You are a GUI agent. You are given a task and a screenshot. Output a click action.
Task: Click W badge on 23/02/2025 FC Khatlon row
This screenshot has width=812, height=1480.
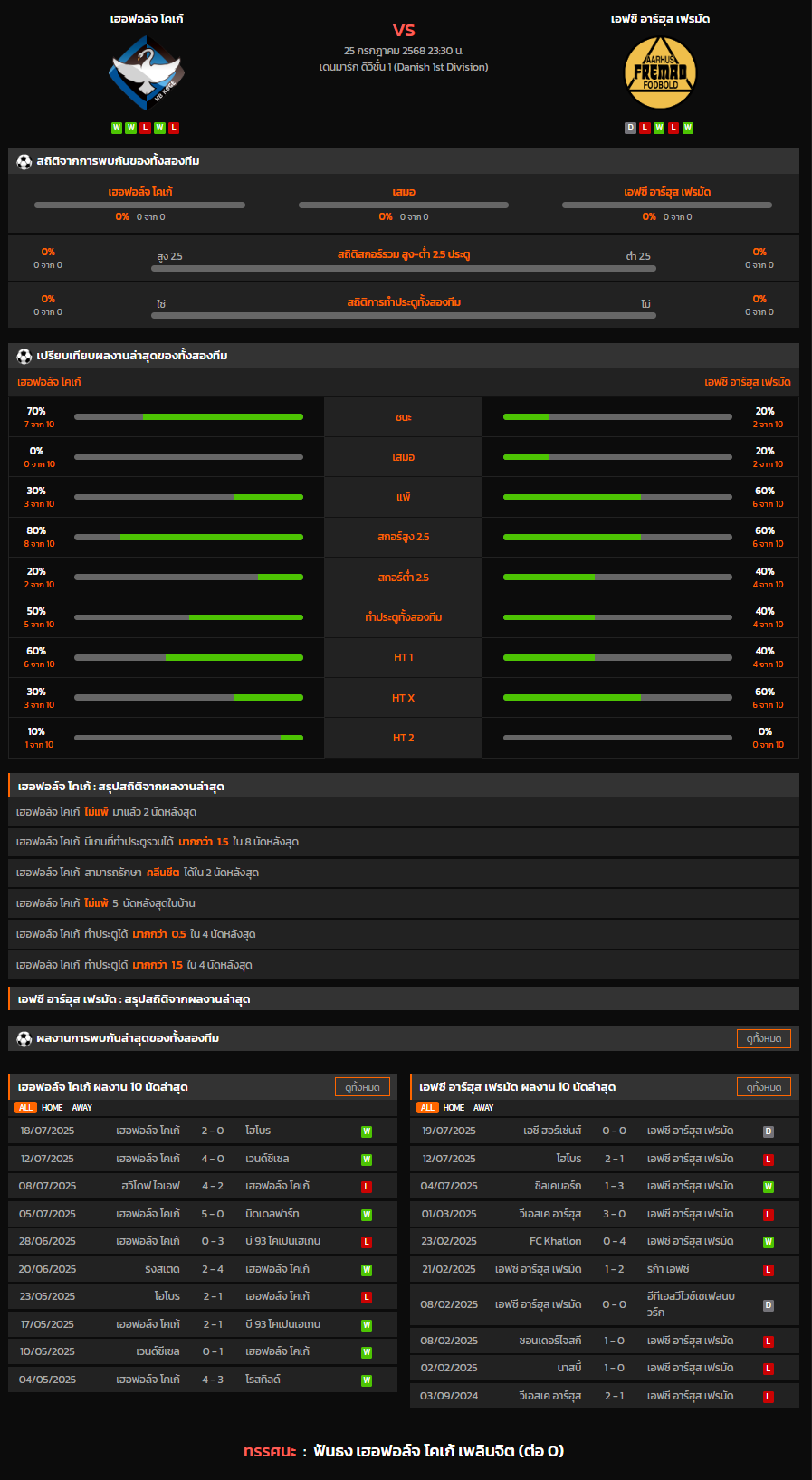(x=769, y=1242)
